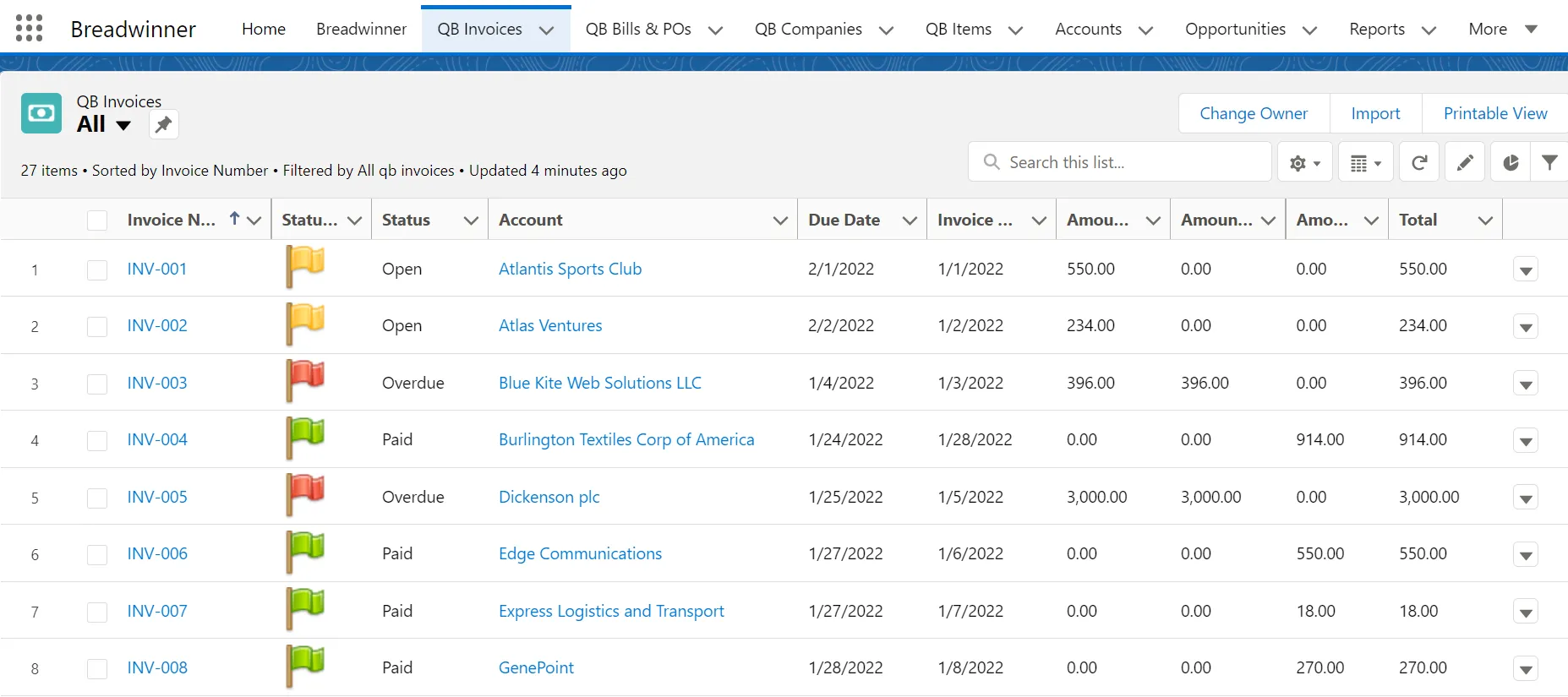Open the Atlantis Sports Club account link
1568x697 pixels.
point(570,269)
